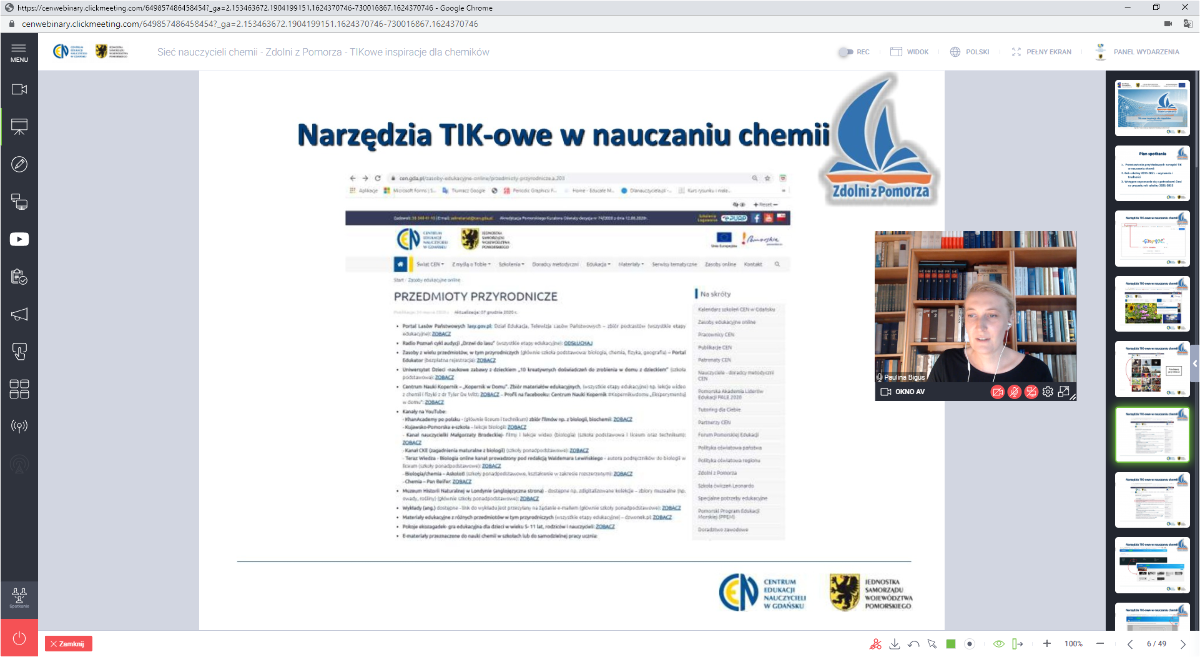Viewport: 1200px width, 657px height.
Task: Open the megaphone call-to-action tool
Action: (19, 314)
